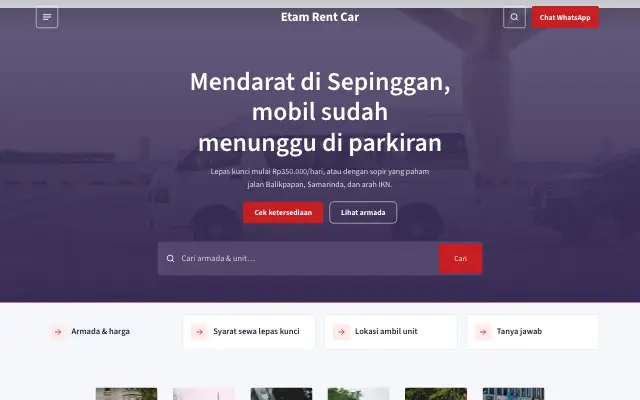This screenshot has width=640, height=400.
Task: Click the red Cari search button
Action: tap(460, 258)
